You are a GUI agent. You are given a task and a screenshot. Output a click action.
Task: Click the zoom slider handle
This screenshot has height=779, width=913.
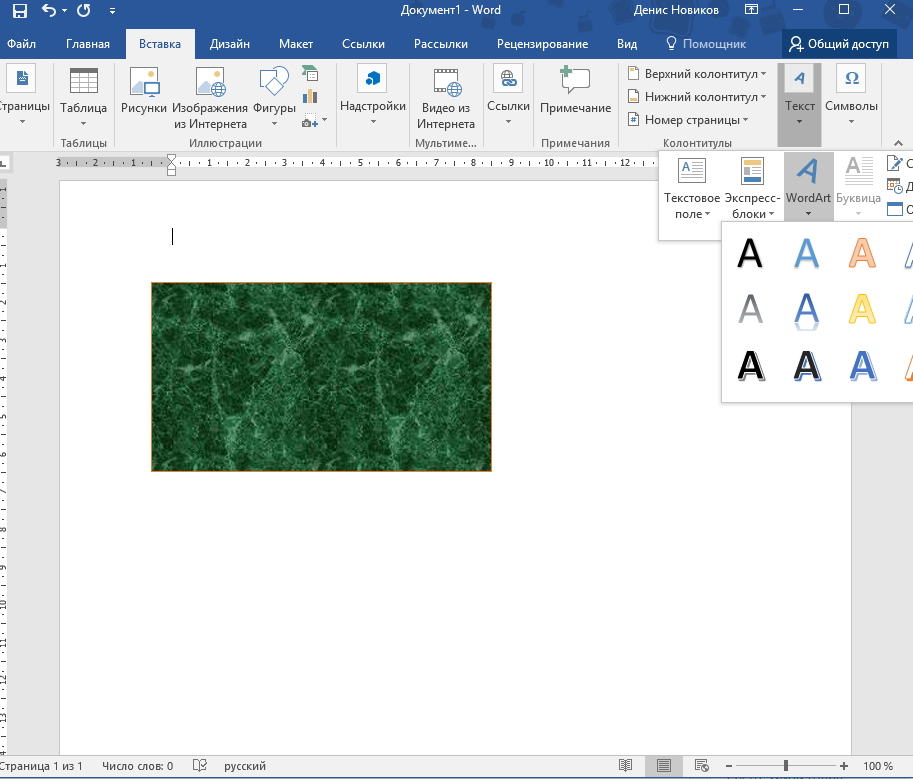(x=786, y=766)
